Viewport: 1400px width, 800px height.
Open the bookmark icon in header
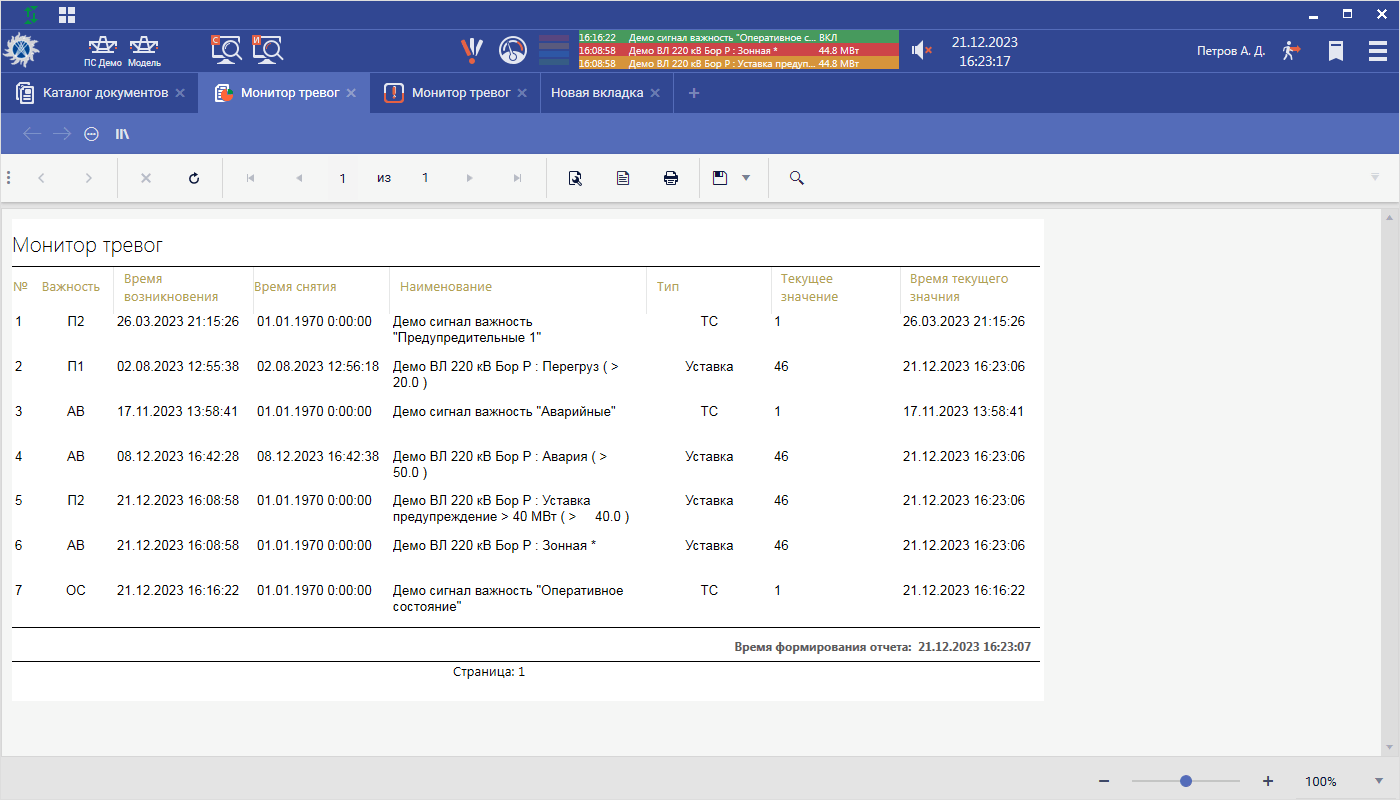click(x=1335, y=50)
